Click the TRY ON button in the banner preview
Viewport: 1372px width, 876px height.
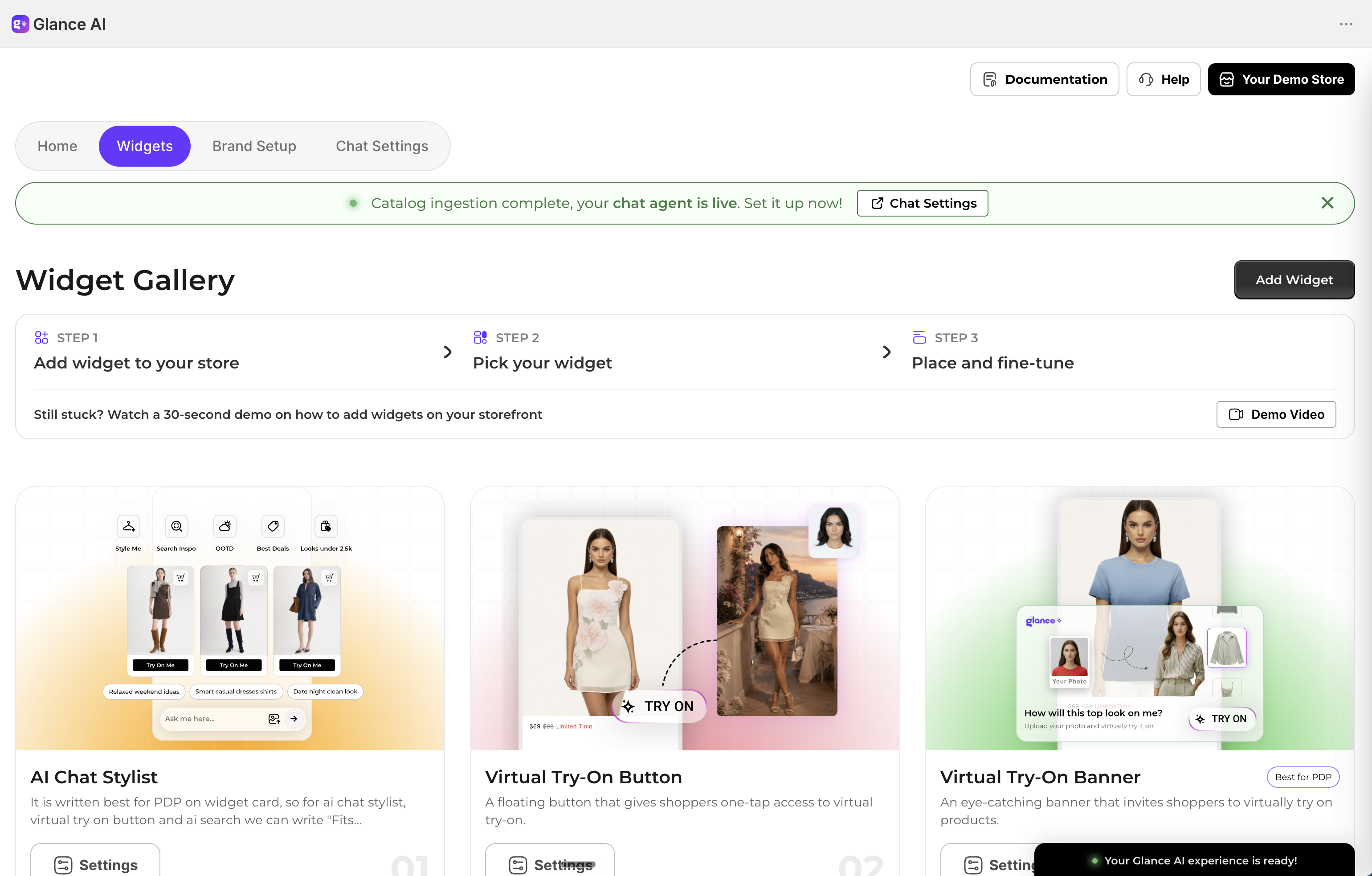point(1222,719)
